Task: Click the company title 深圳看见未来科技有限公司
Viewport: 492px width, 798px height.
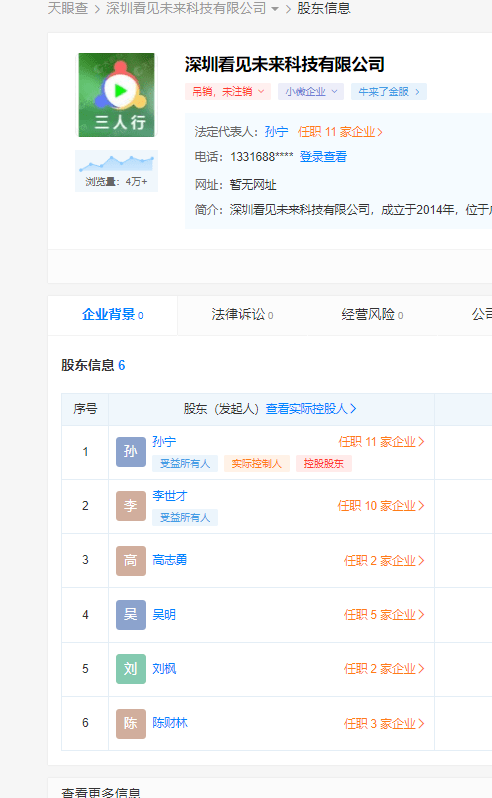Action: [284, 65]
